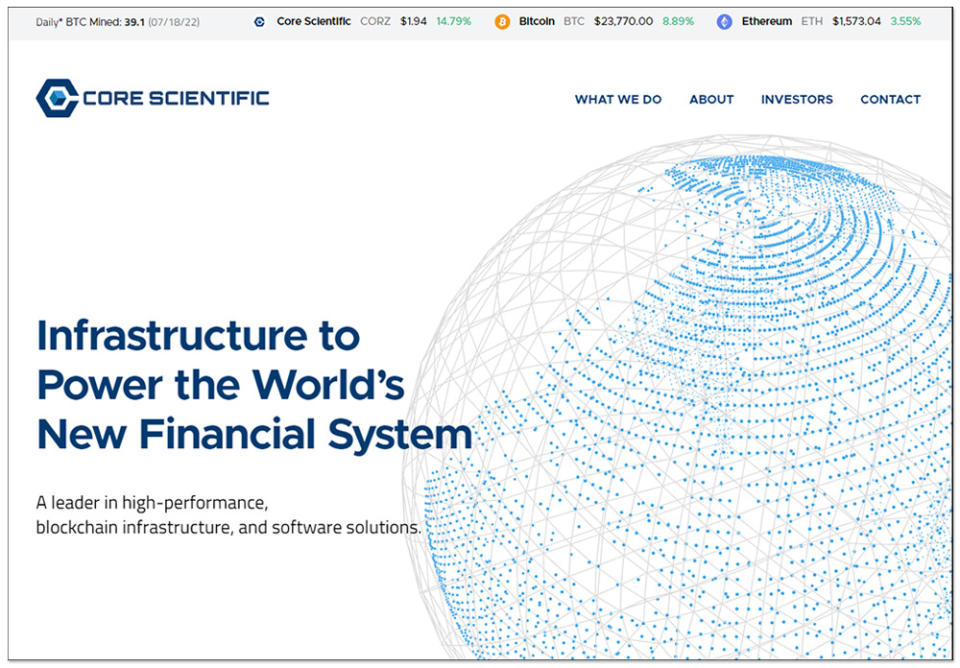
Task: Click the $23,770.00 Bitcoin price
Action: click(623, 21)
